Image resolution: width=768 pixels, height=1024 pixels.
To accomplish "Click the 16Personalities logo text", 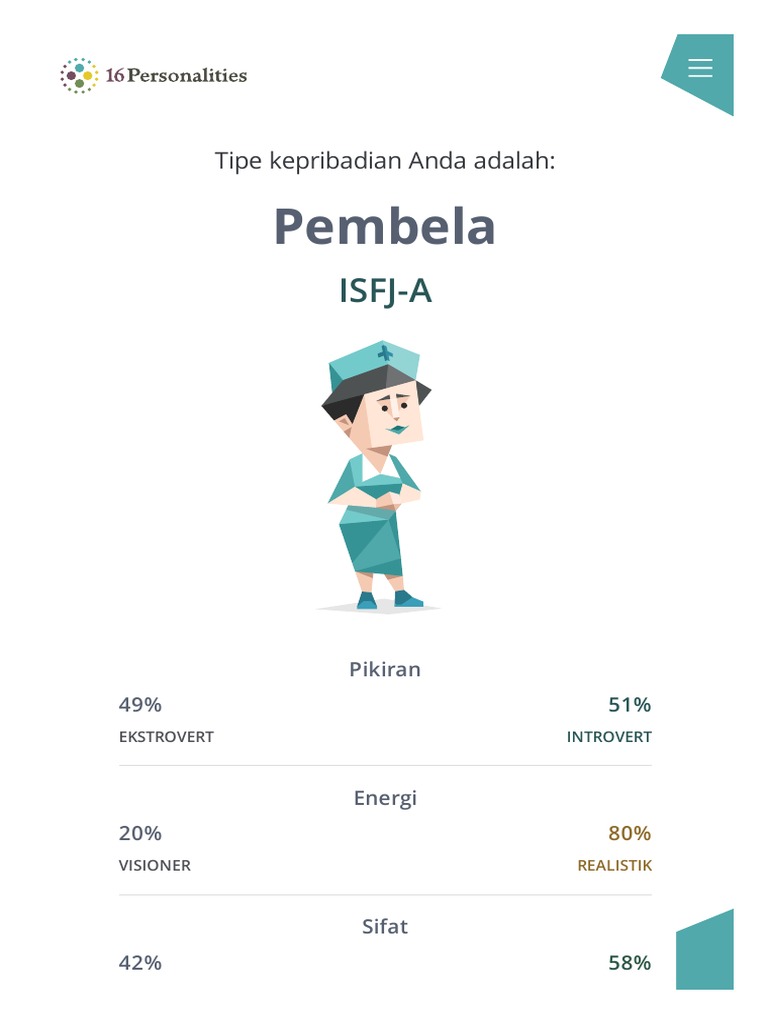I will pyautogui.click(x=176, y=75).
